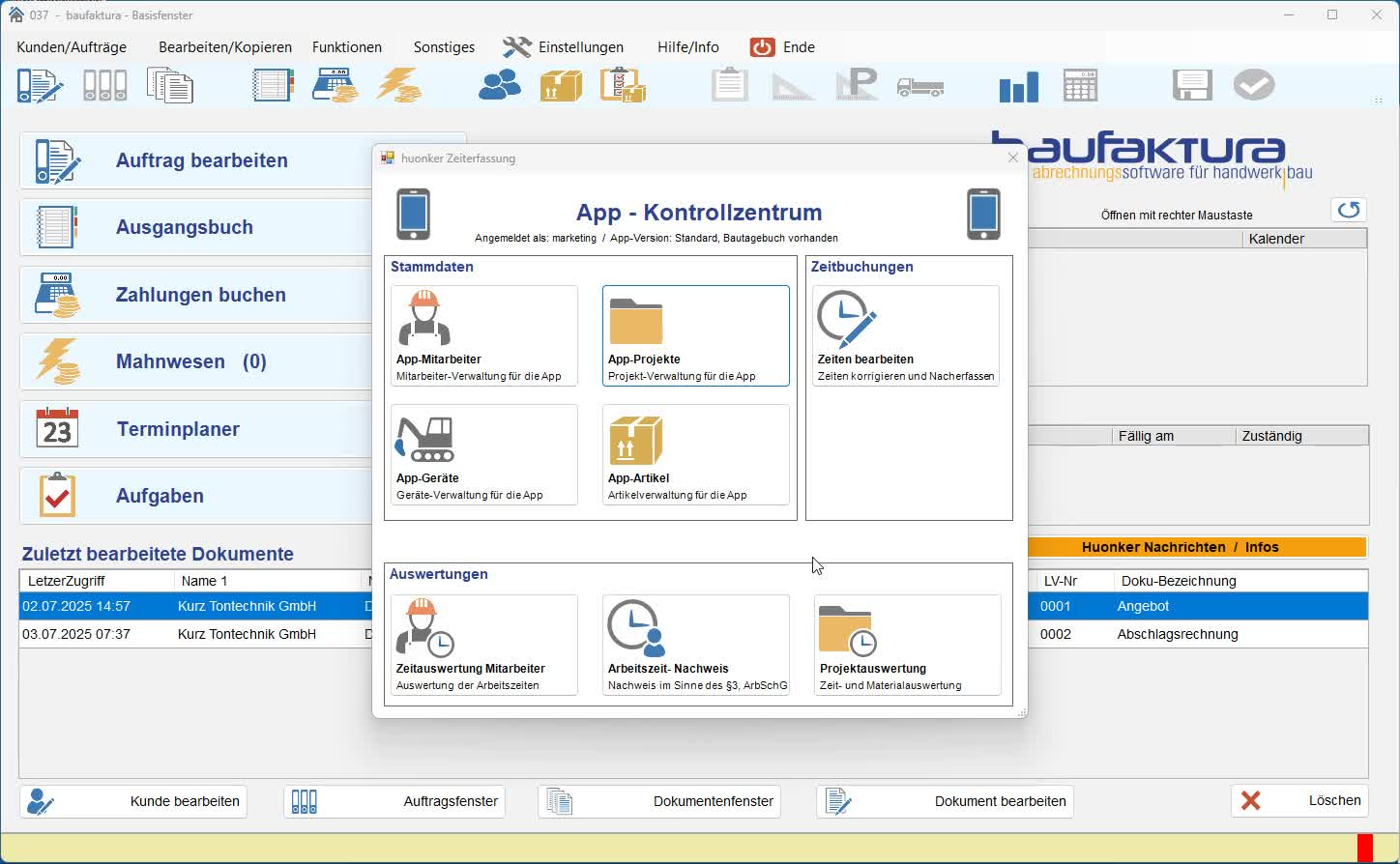Open App-Geräte excavator tile
1400x864 pixels.
(483, 454)
